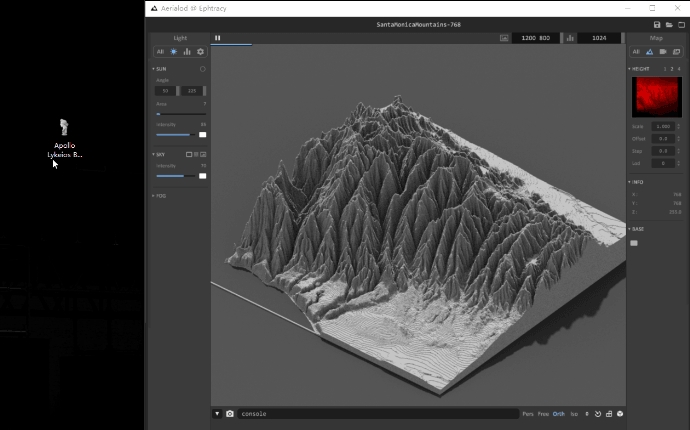The height and width of the screenshot is (430, 690).
Task: Click the red heightmap thumbnail
Action: click(x=655, y=98)
